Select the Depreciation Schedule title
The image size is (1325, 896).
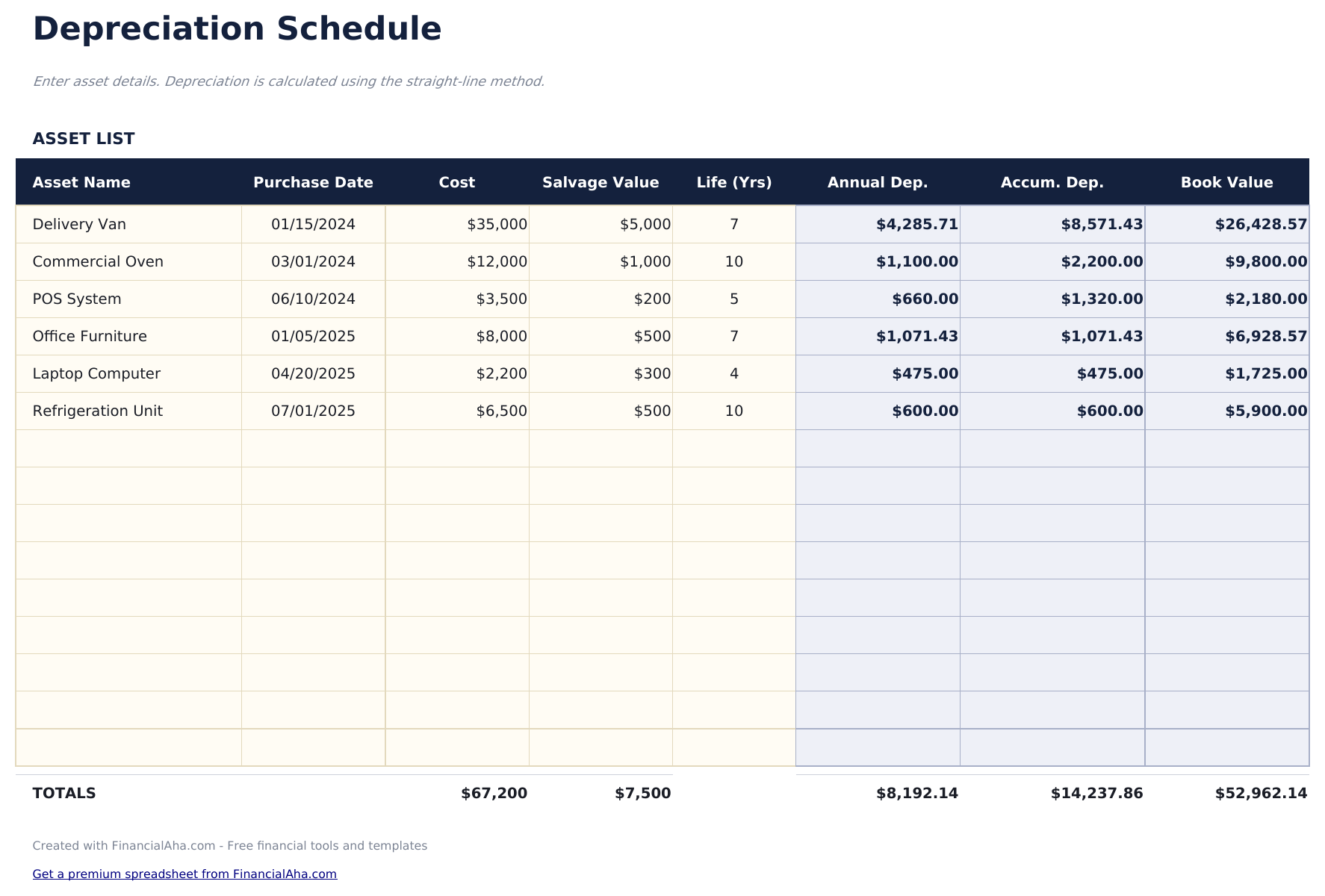pos(237,29)
